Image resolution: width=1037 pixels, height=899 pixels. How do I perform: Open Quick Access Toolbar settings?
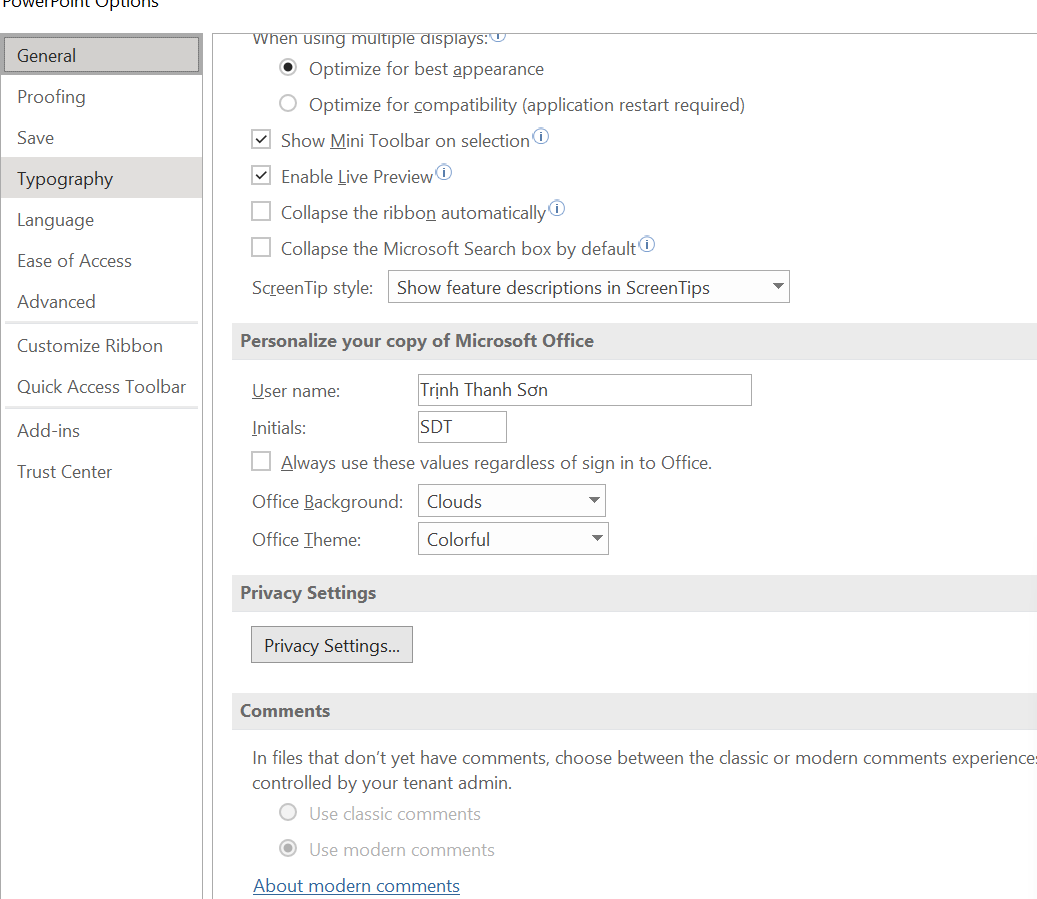coord(102,386)
